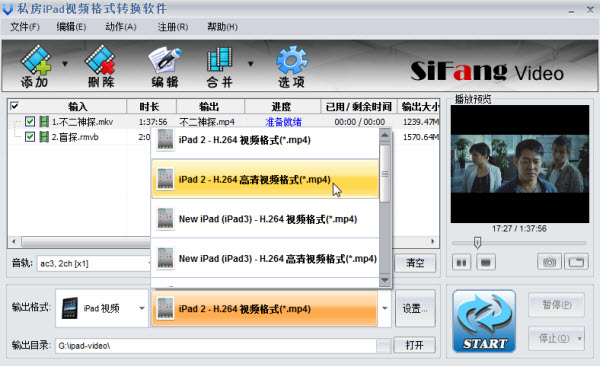Pause the preview playback

[x=462, y=263]
